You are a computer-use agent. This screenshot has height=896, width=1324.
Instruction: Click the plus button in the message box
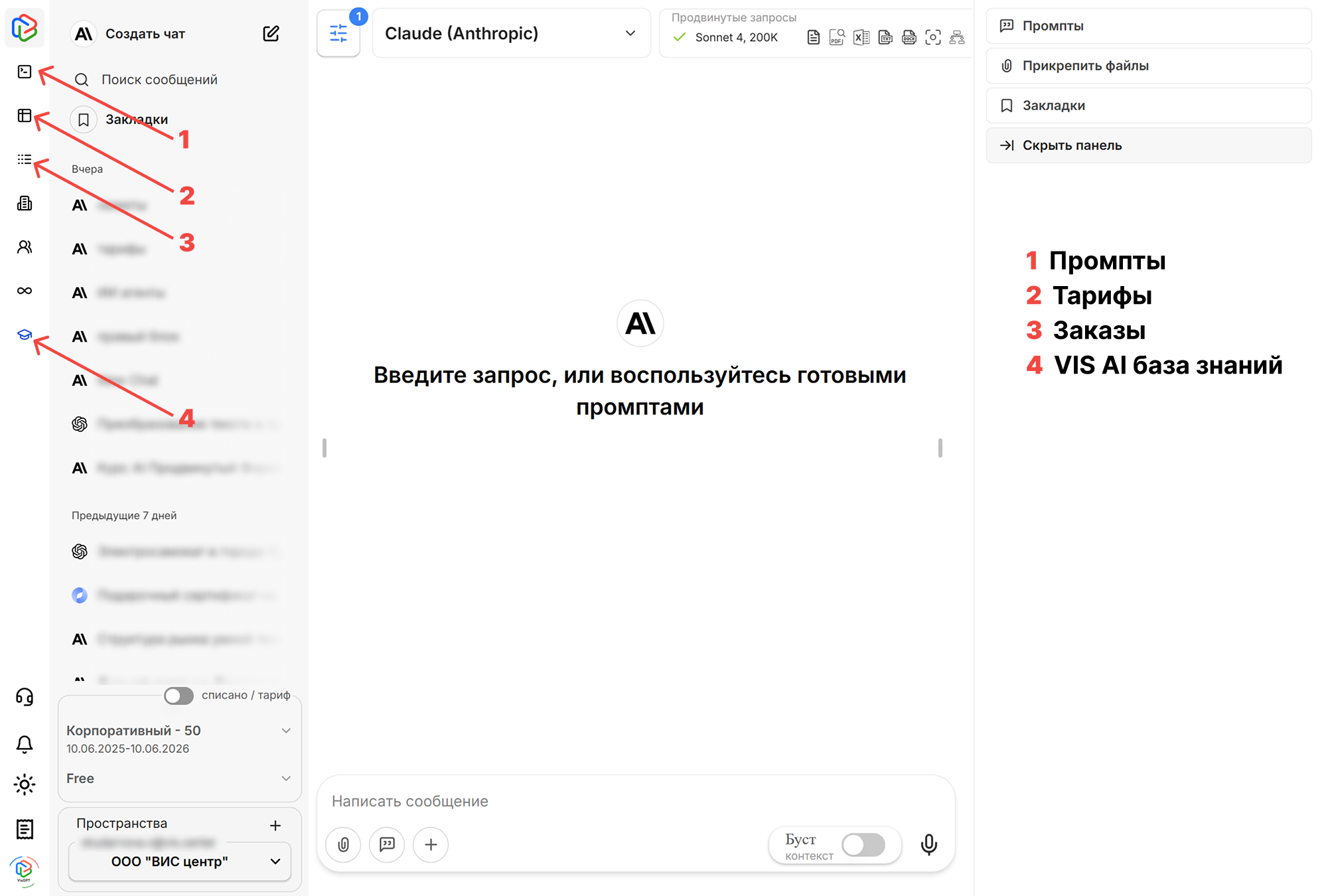point(431,844)
